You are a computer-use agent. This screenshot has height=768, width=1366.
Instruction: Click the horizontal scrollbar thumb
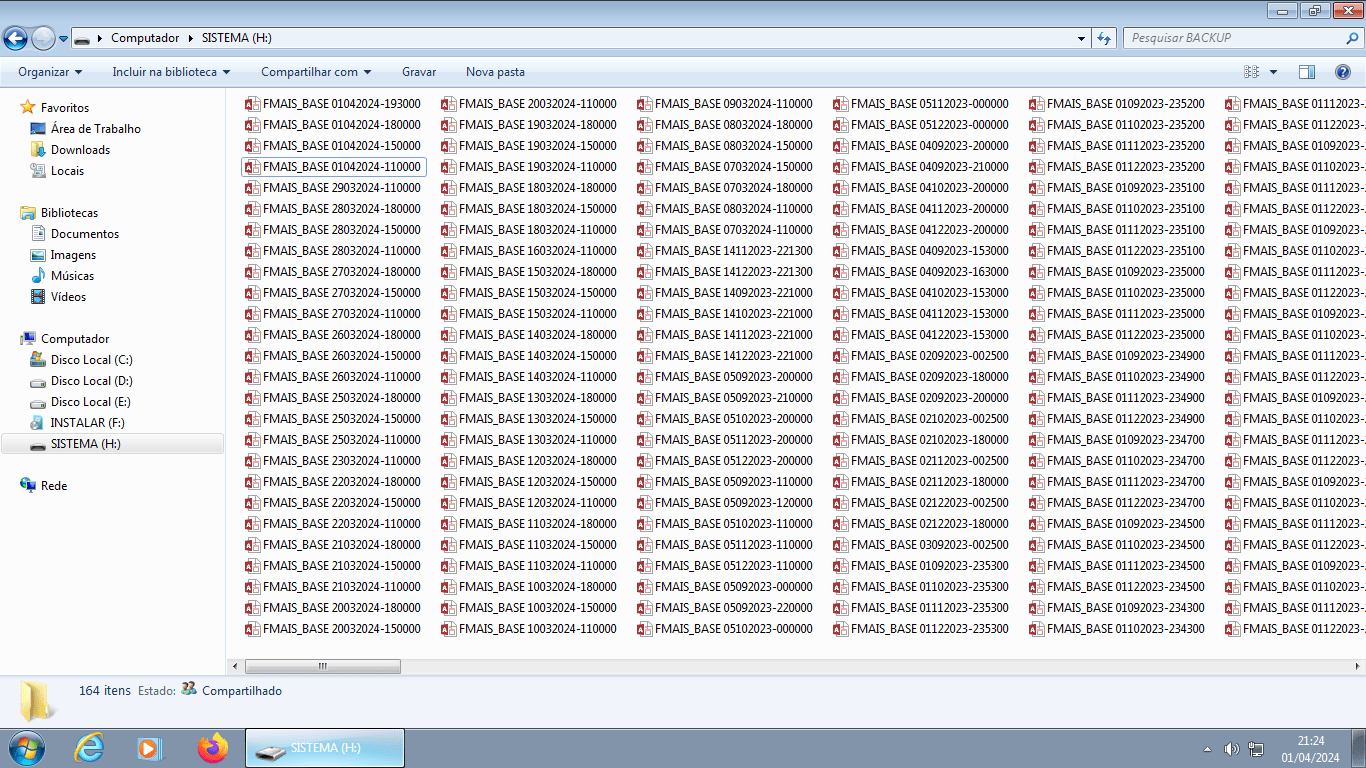(x=323, y=666)
